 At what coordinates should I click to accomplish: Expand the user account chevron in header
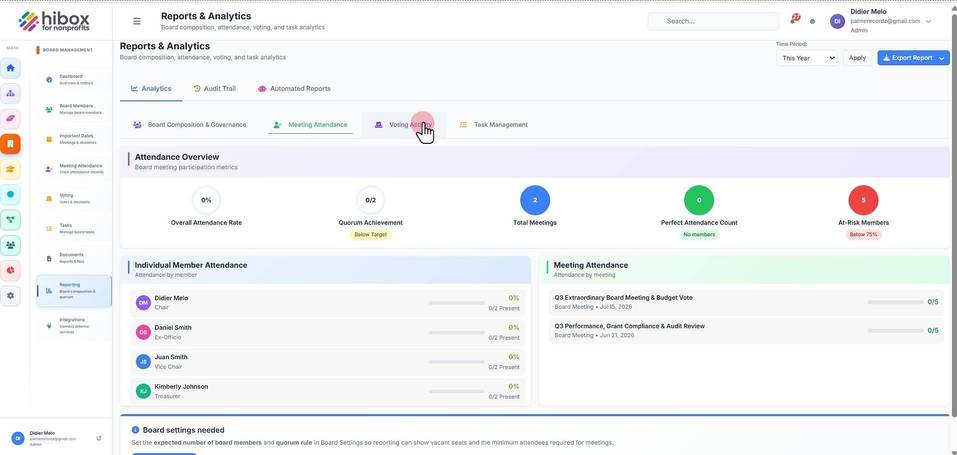(928, 21)
